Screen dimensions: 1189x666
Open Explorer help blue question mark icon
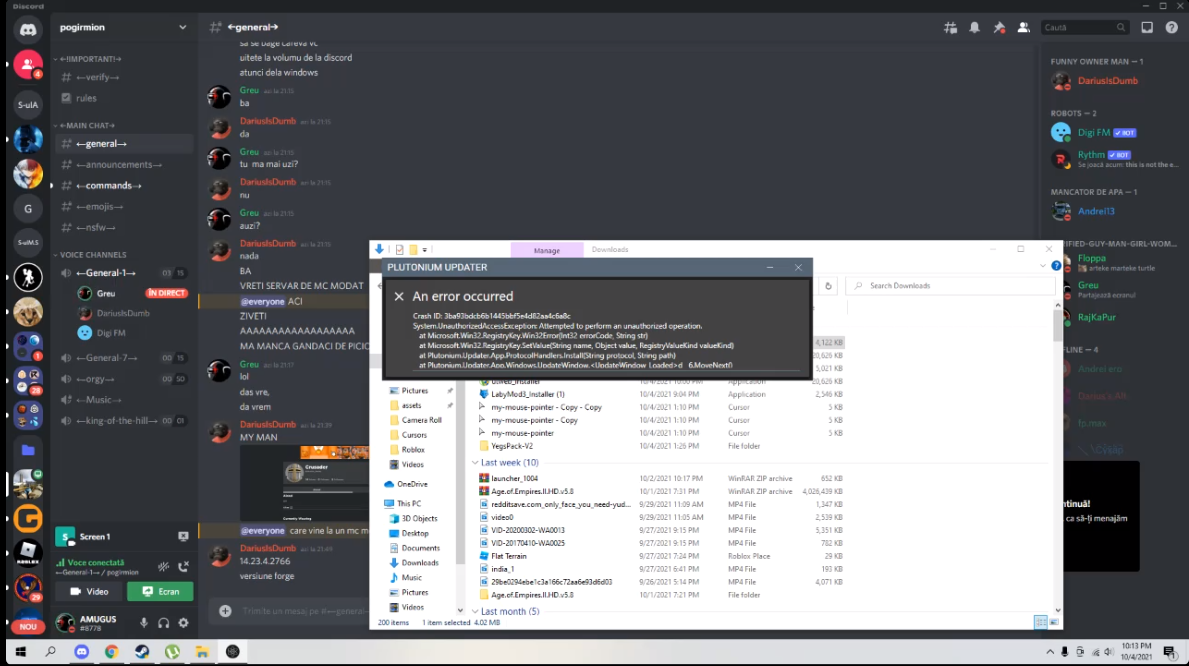(1056, 265)
